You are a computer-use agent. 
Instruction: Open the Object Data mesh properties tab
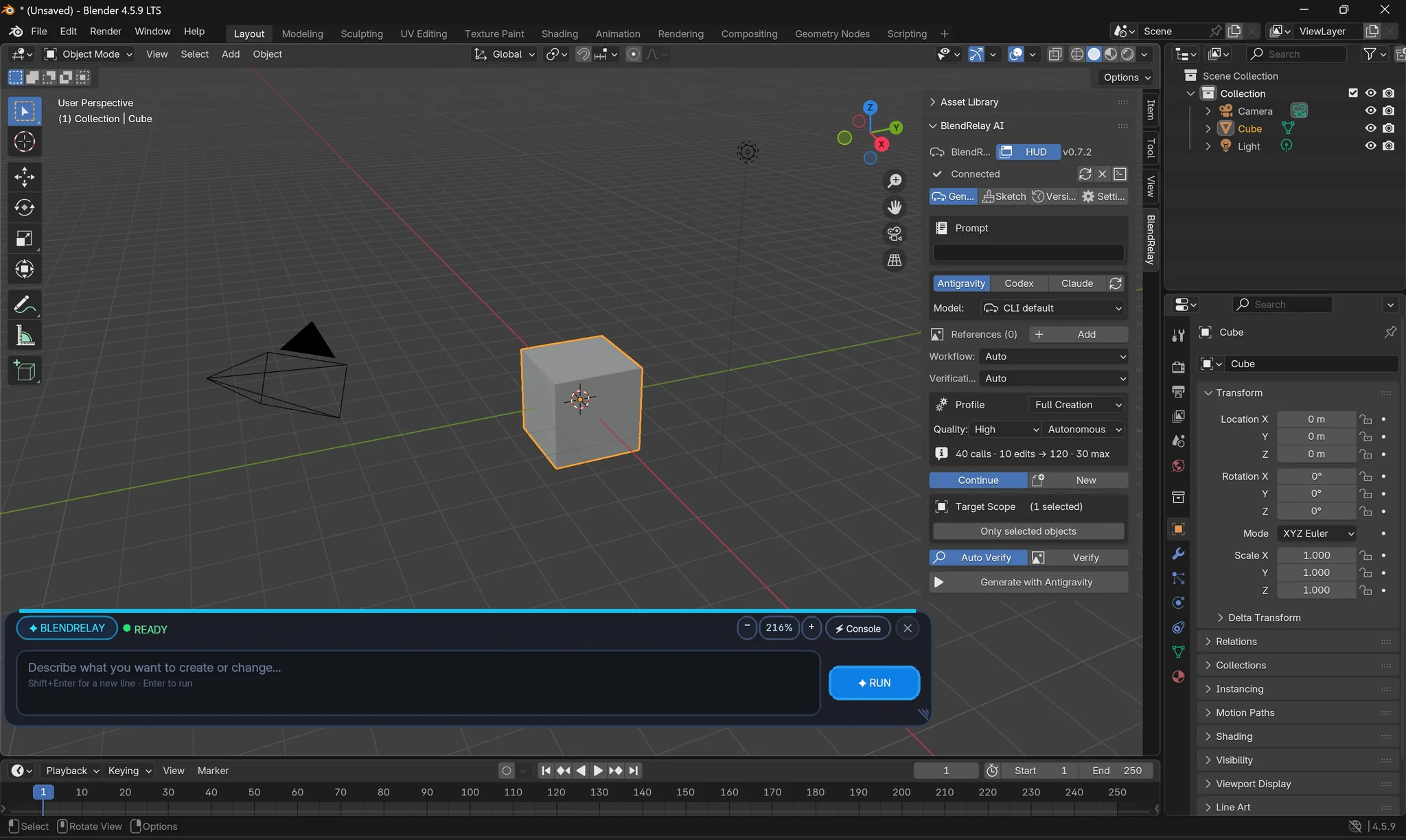pyautogui.click(x=1178, y=652)
